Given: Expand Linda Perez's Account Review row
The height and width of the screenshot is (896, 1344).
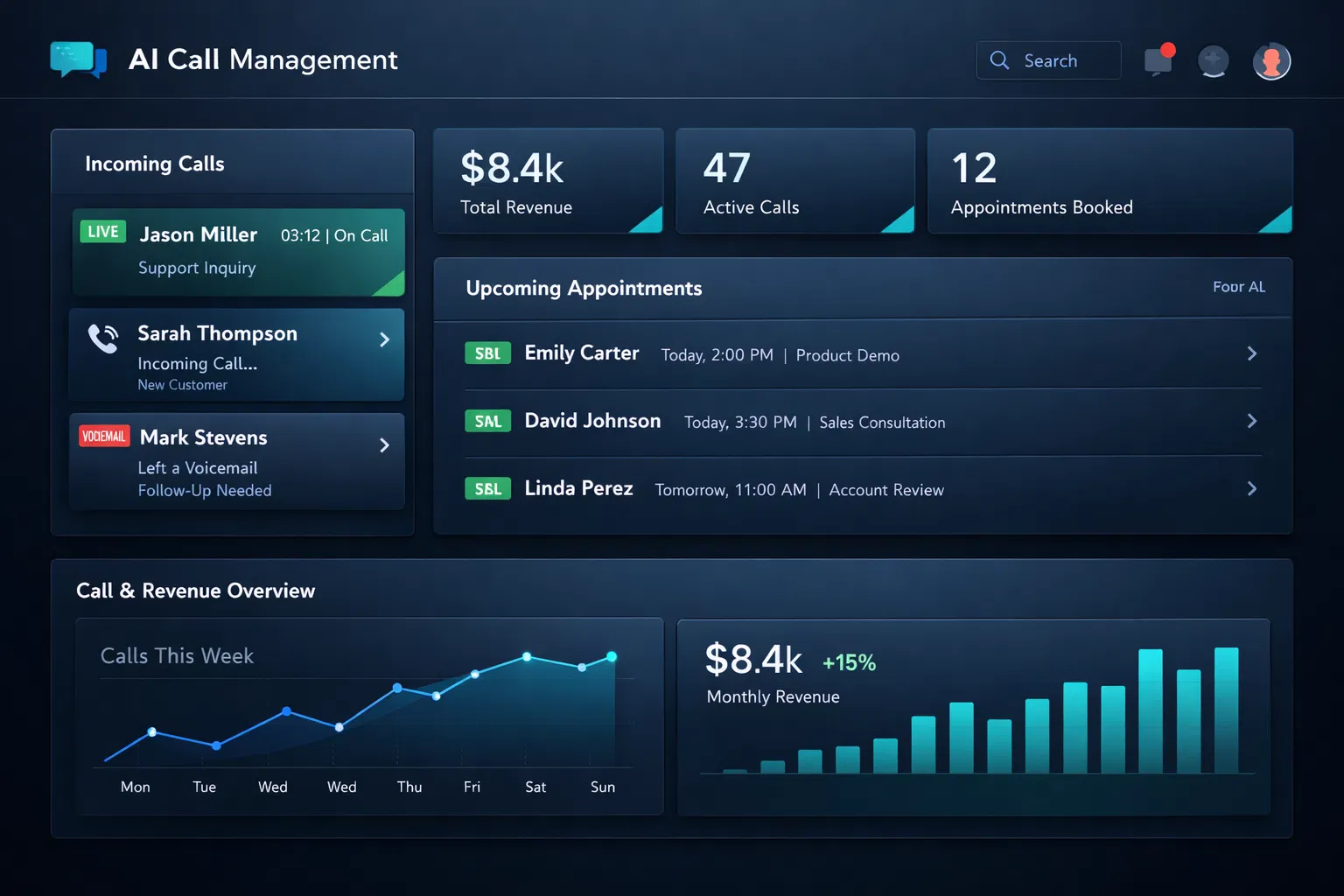Looking at the screenshot, I should point(1252,488).
